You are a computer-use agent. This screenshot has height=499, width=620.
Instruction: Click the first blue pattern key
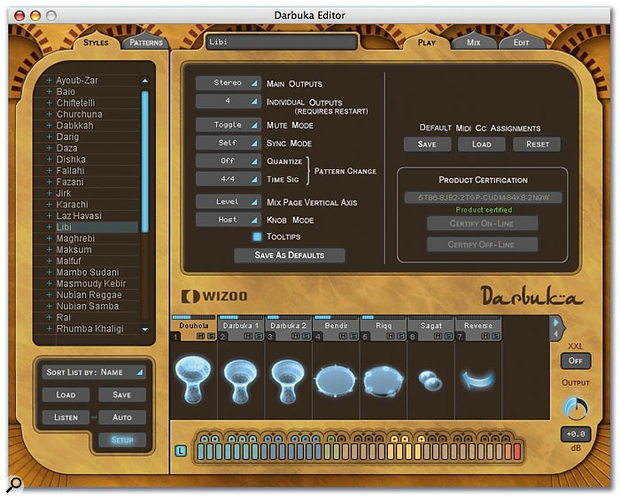tap(200, 451)
